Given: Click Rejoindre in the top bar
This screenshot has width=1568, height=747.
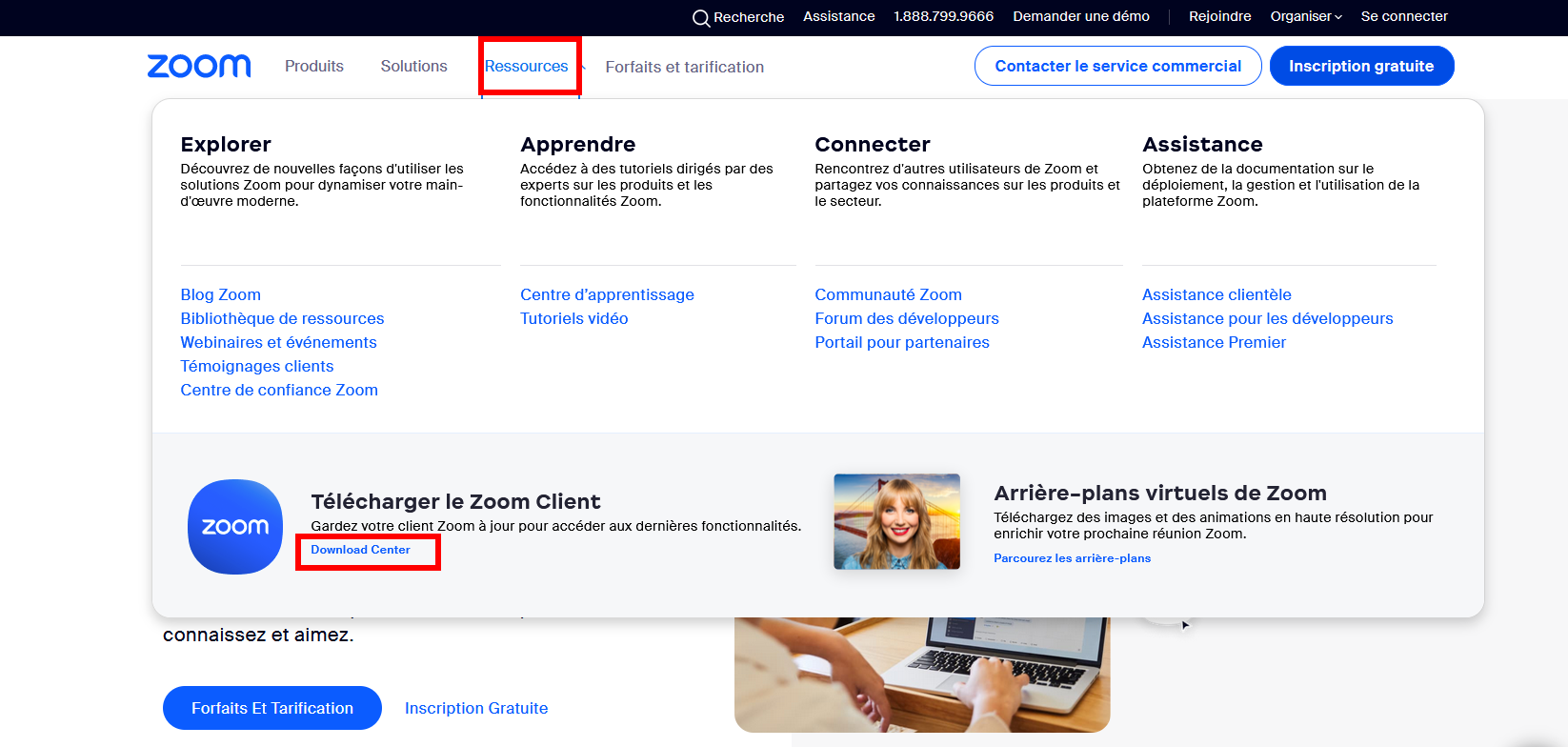Looking at the screenshot, I should point(1220,16).
